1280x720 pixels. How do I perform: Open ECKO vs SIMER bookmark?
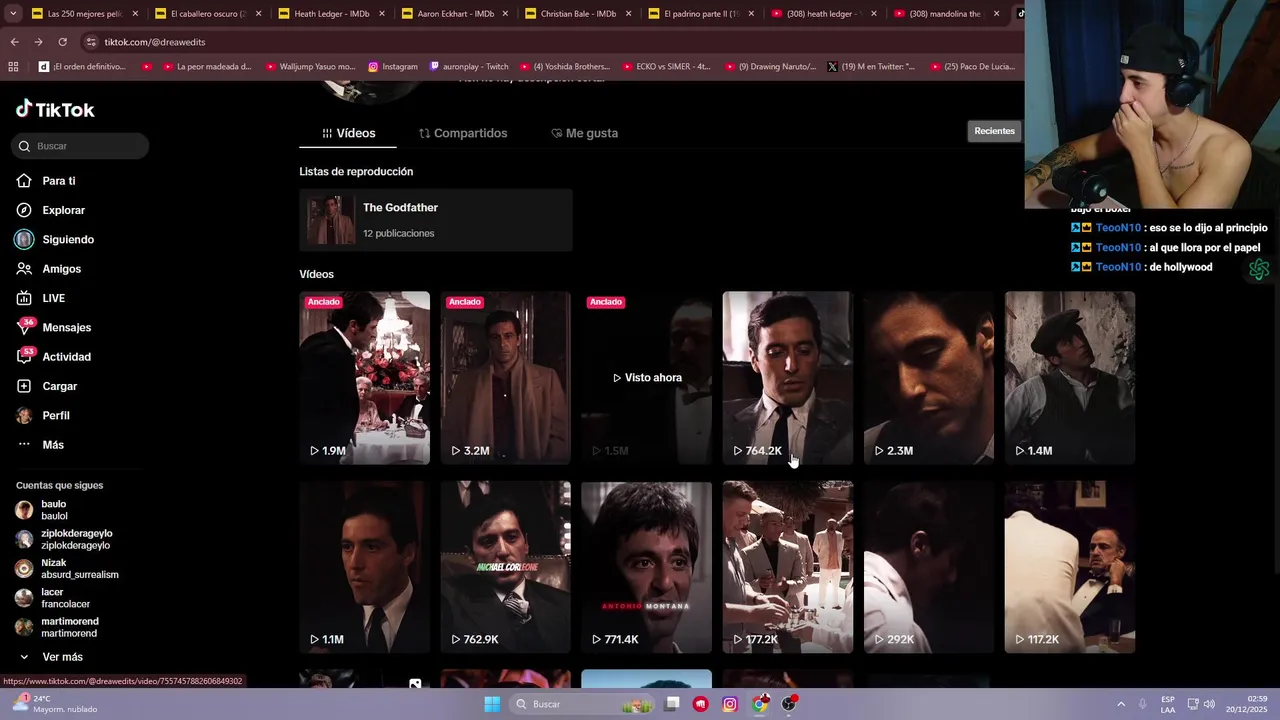coord(665,67)
